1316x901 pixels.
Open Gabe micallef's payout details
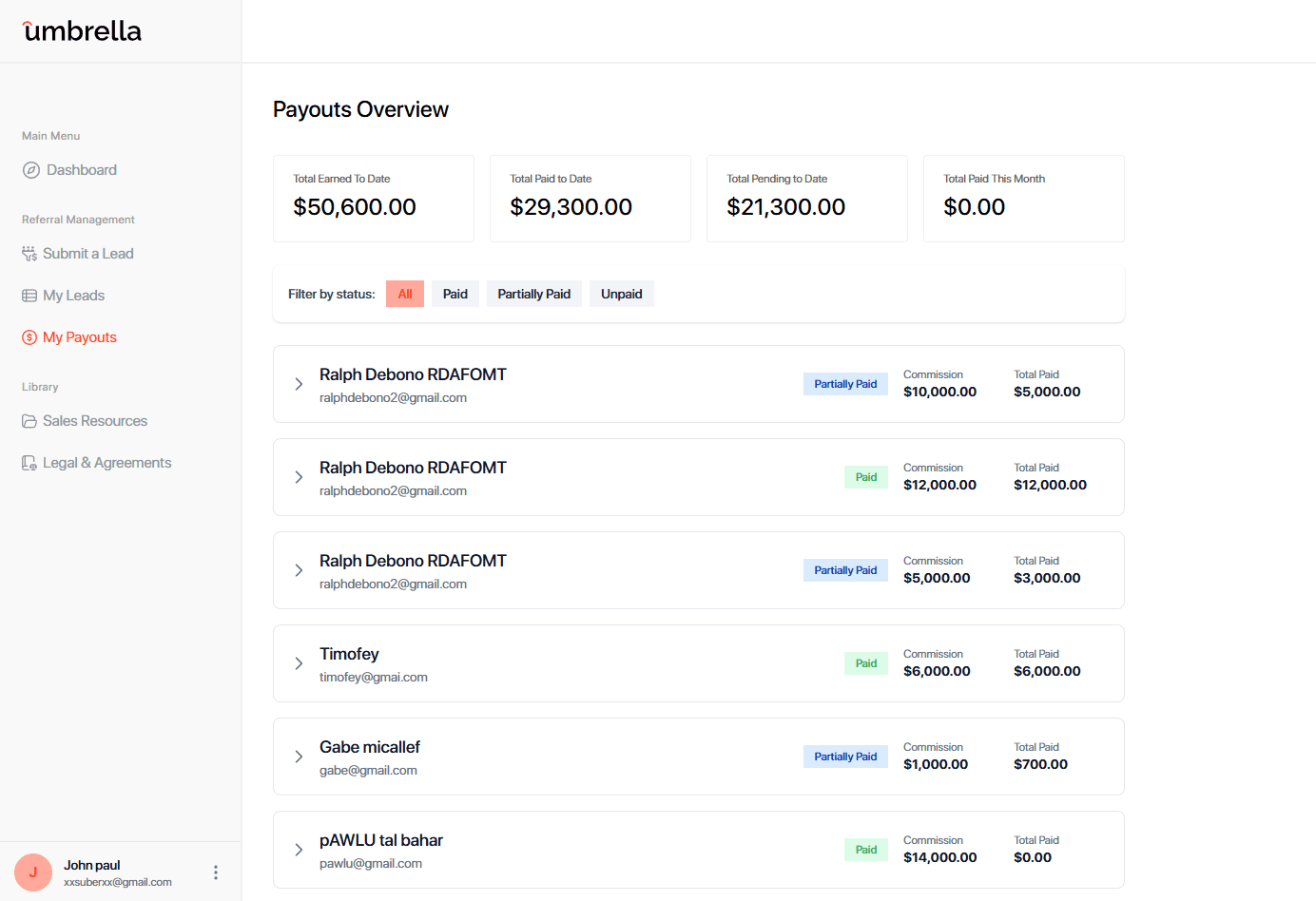pos(299,757)
